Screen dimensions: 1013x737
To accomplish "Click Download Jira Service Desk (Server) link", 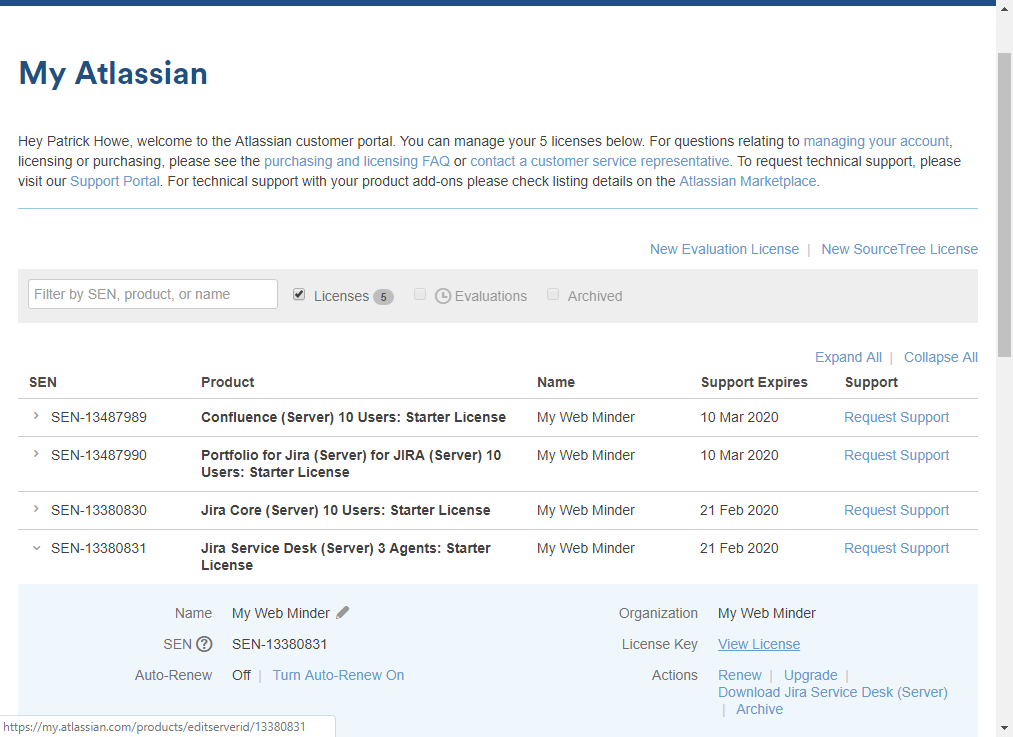I will [x=833, y=692].
